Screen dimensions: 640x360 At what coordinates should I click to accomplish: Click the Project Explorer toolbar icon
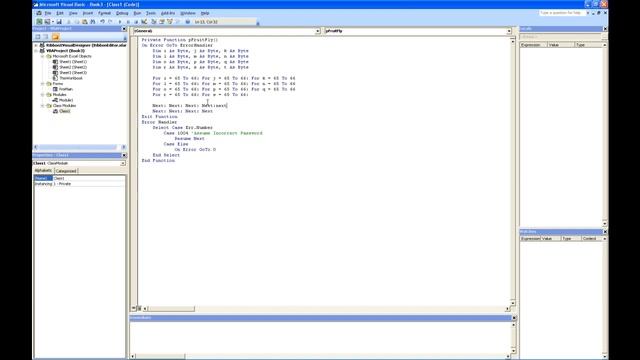tap(154, 22)
